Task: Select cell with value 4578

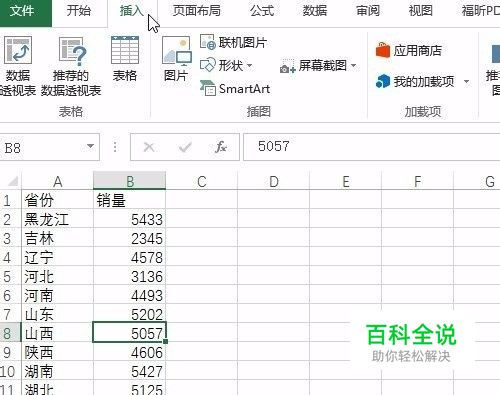Action: click(129, 257)
